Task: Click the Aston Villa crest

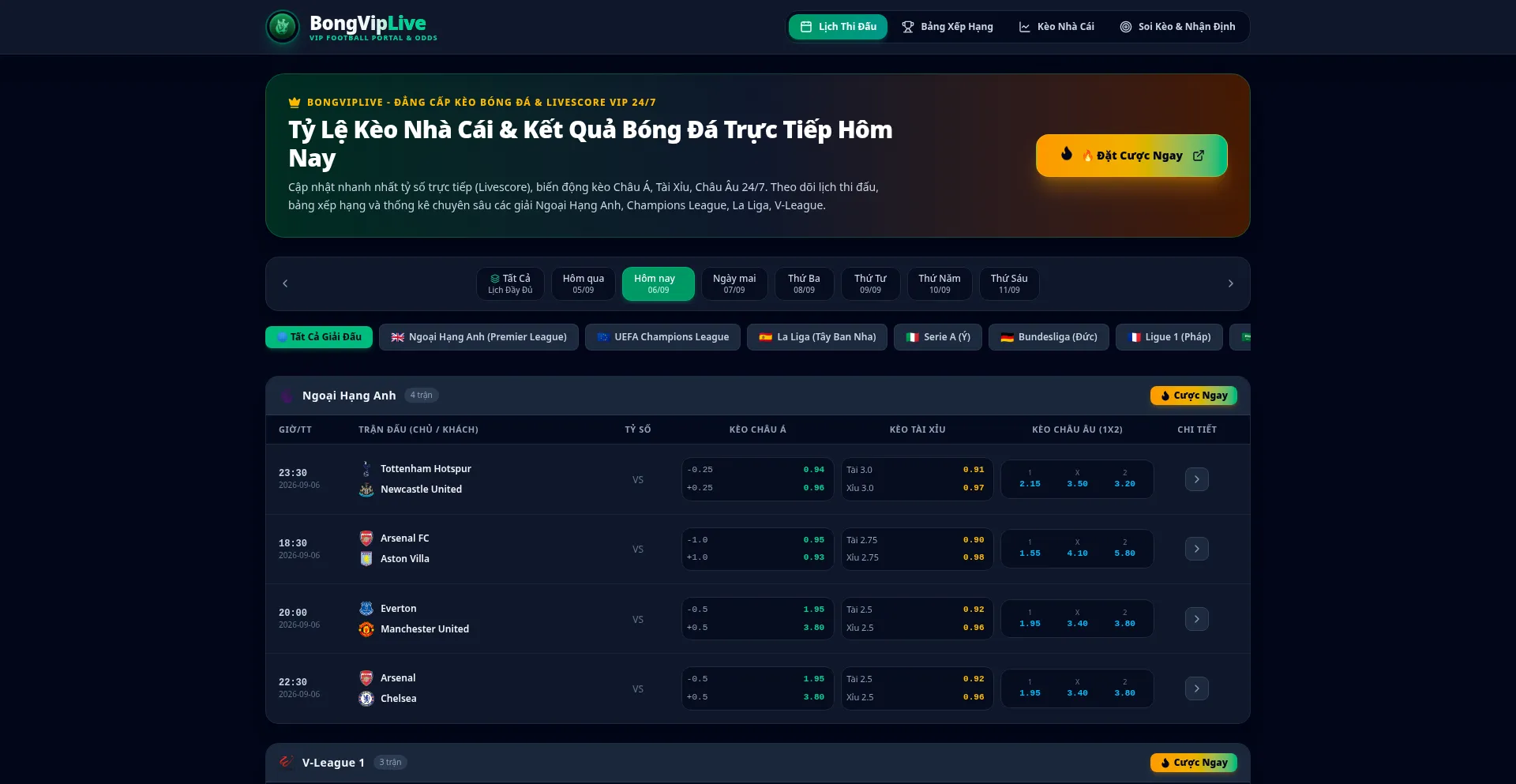Action: pyautogui.click(x=366, y=559)
